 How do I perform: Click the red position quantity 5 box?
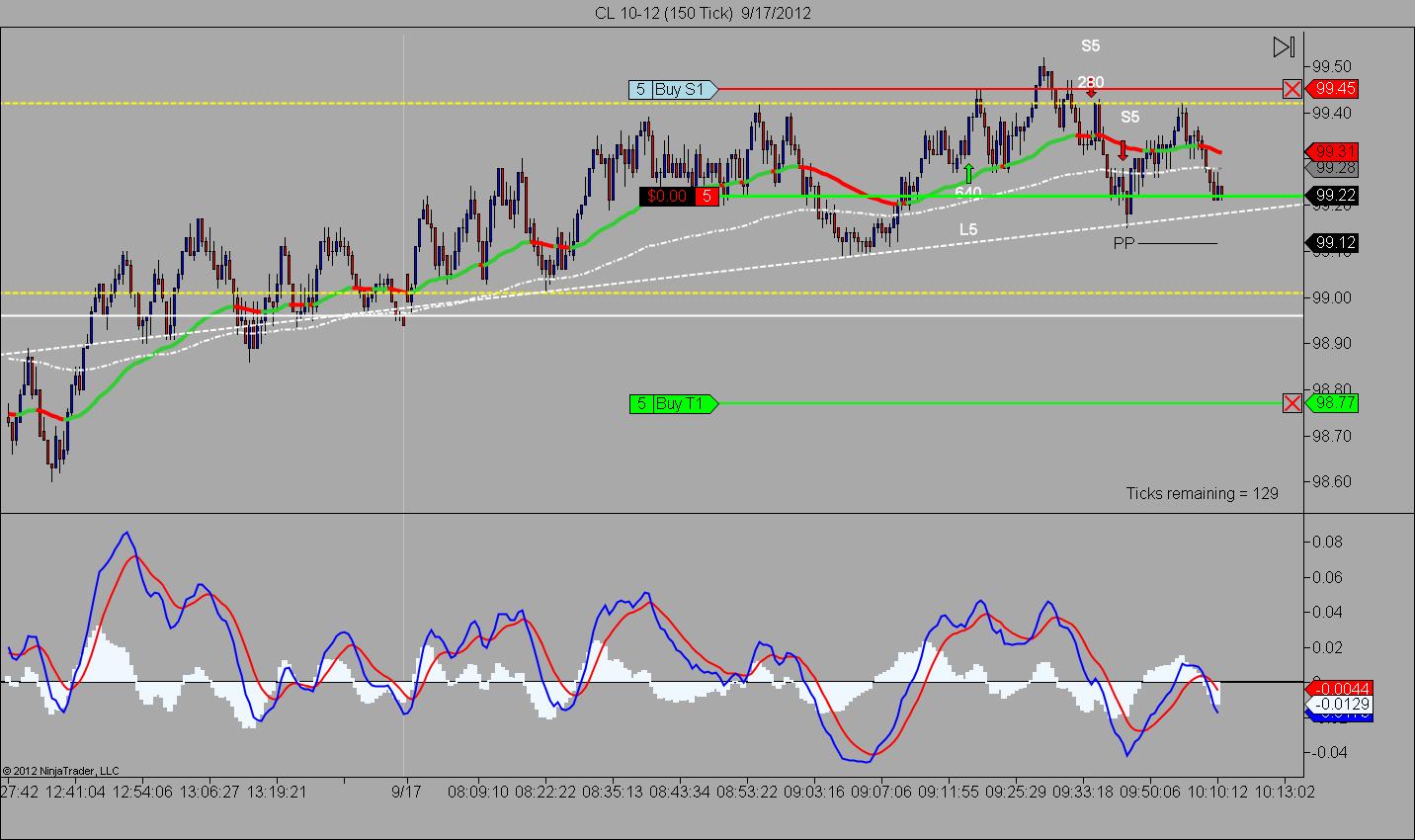click(707, 196)
